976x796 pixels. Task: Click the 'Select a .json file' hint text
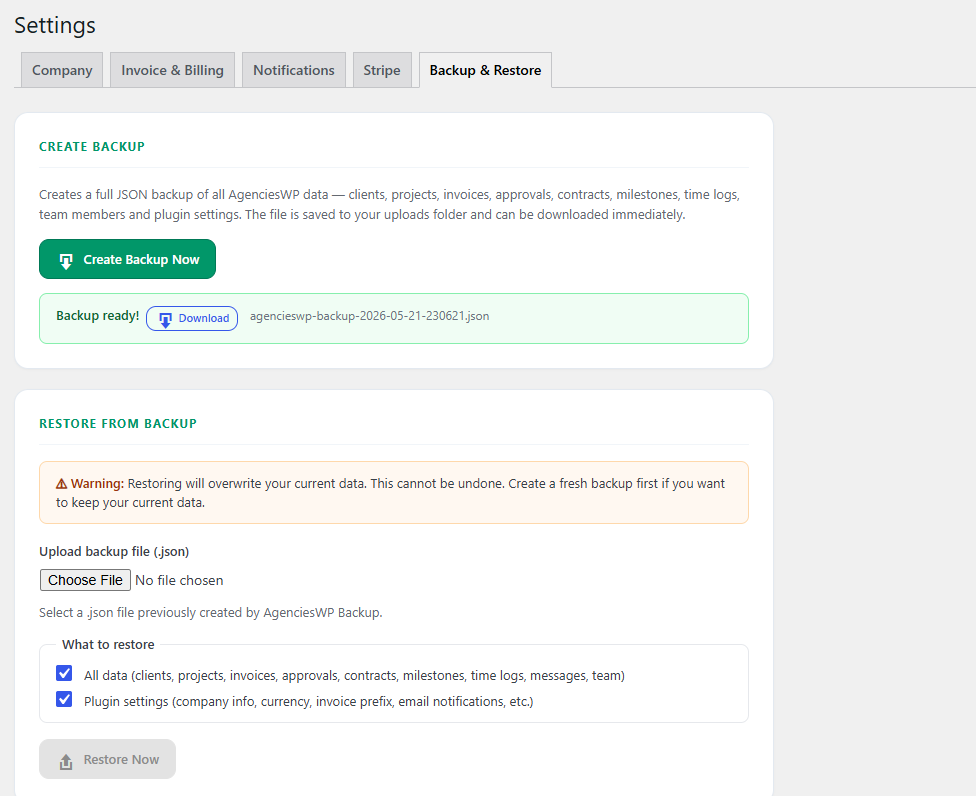[x=211, y=612]
